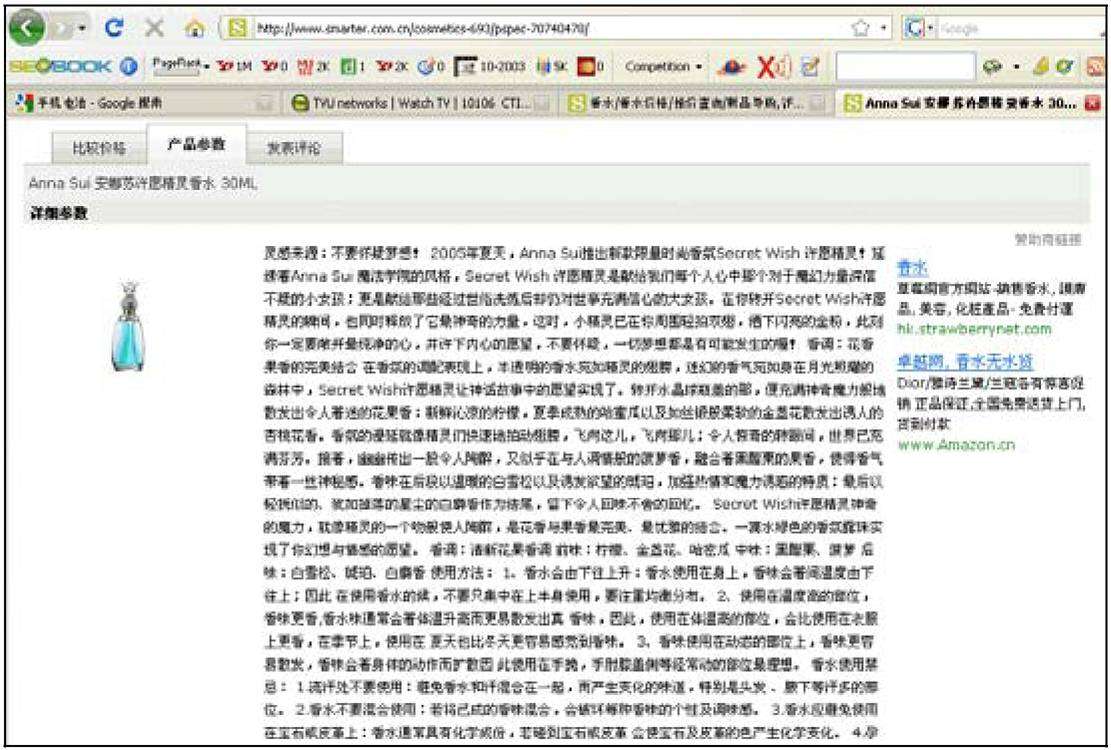
Task: Click the globe icon showing 0
Action: point(432,67)
